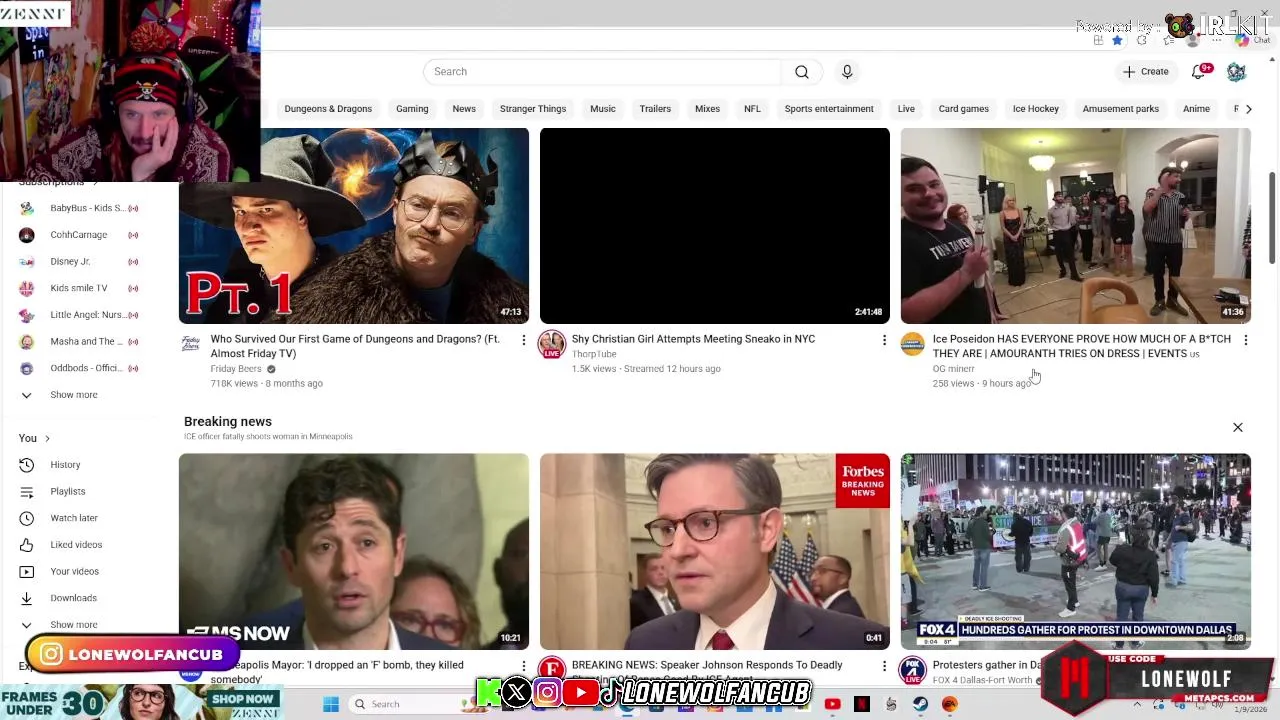Open Netflix from taskbar

862,704
